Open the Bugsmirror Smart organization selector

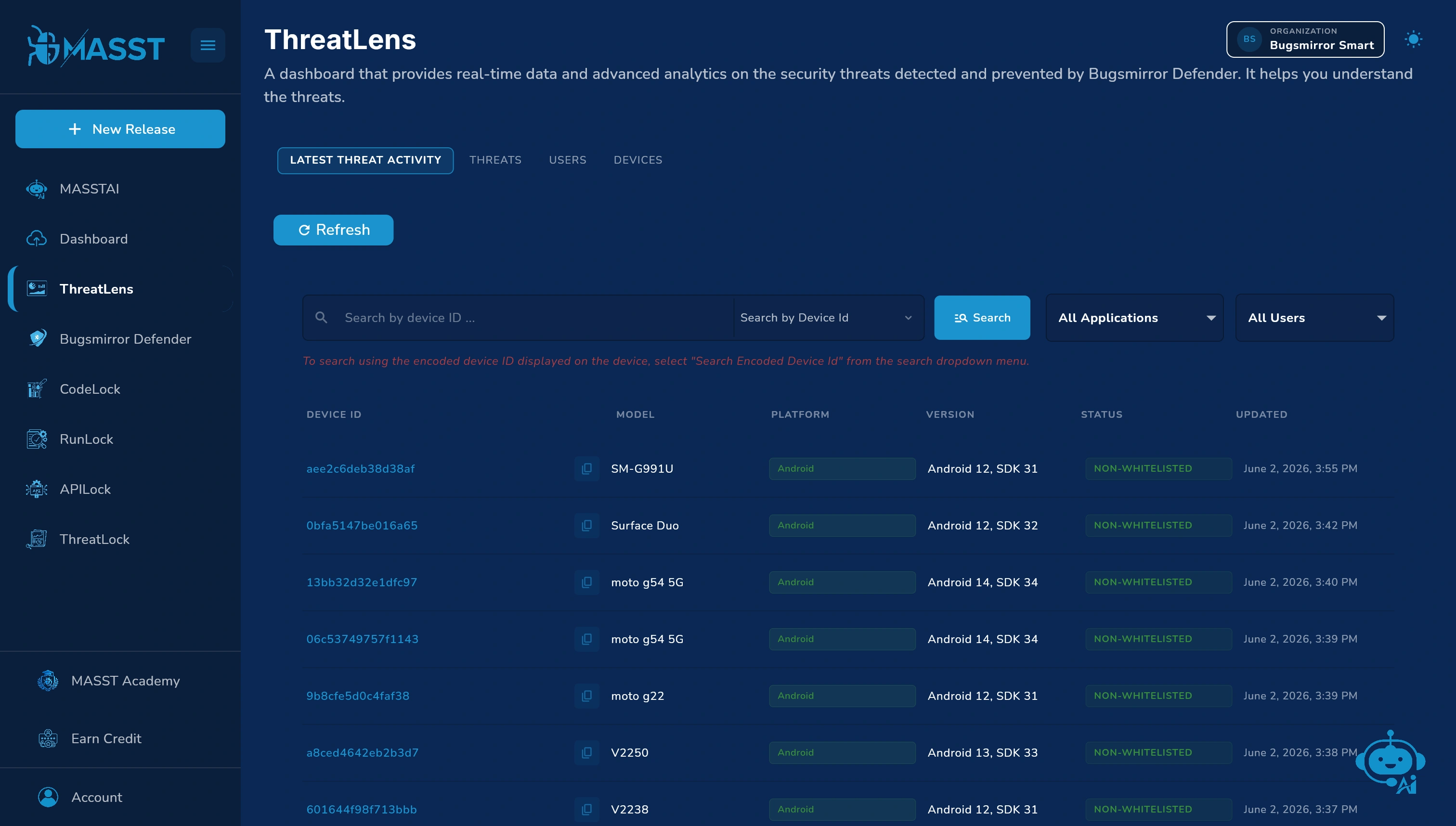1305,39
